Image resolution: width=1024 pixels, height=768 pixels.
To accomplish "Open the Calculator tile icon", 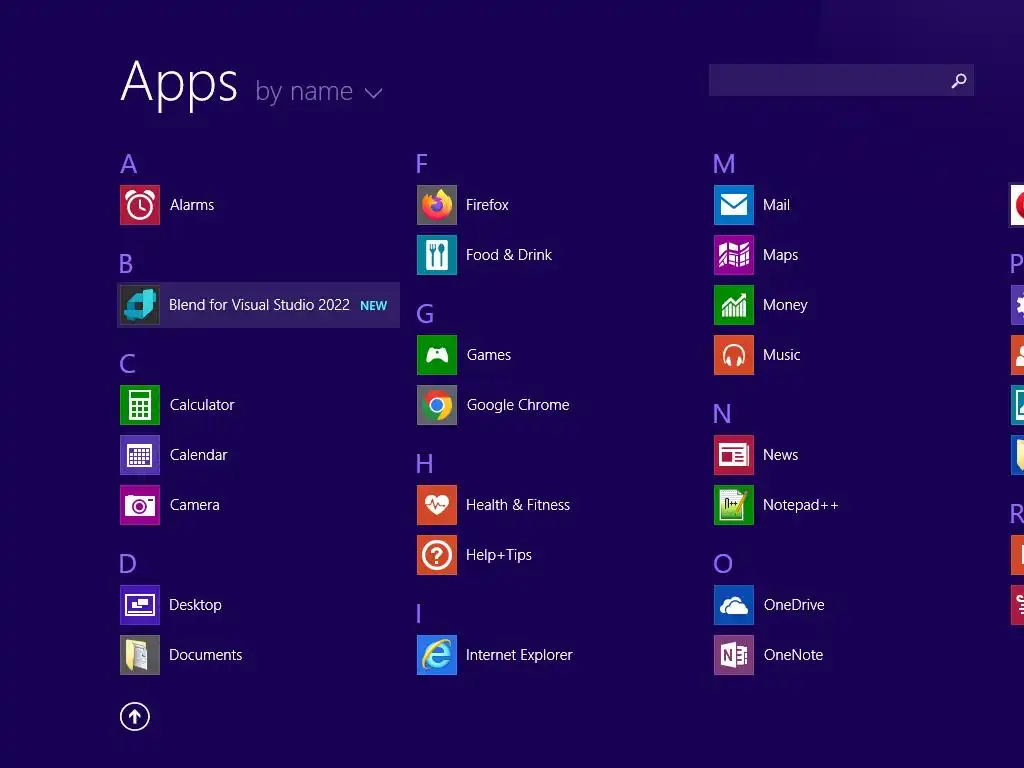I will [x=140, y=405].
